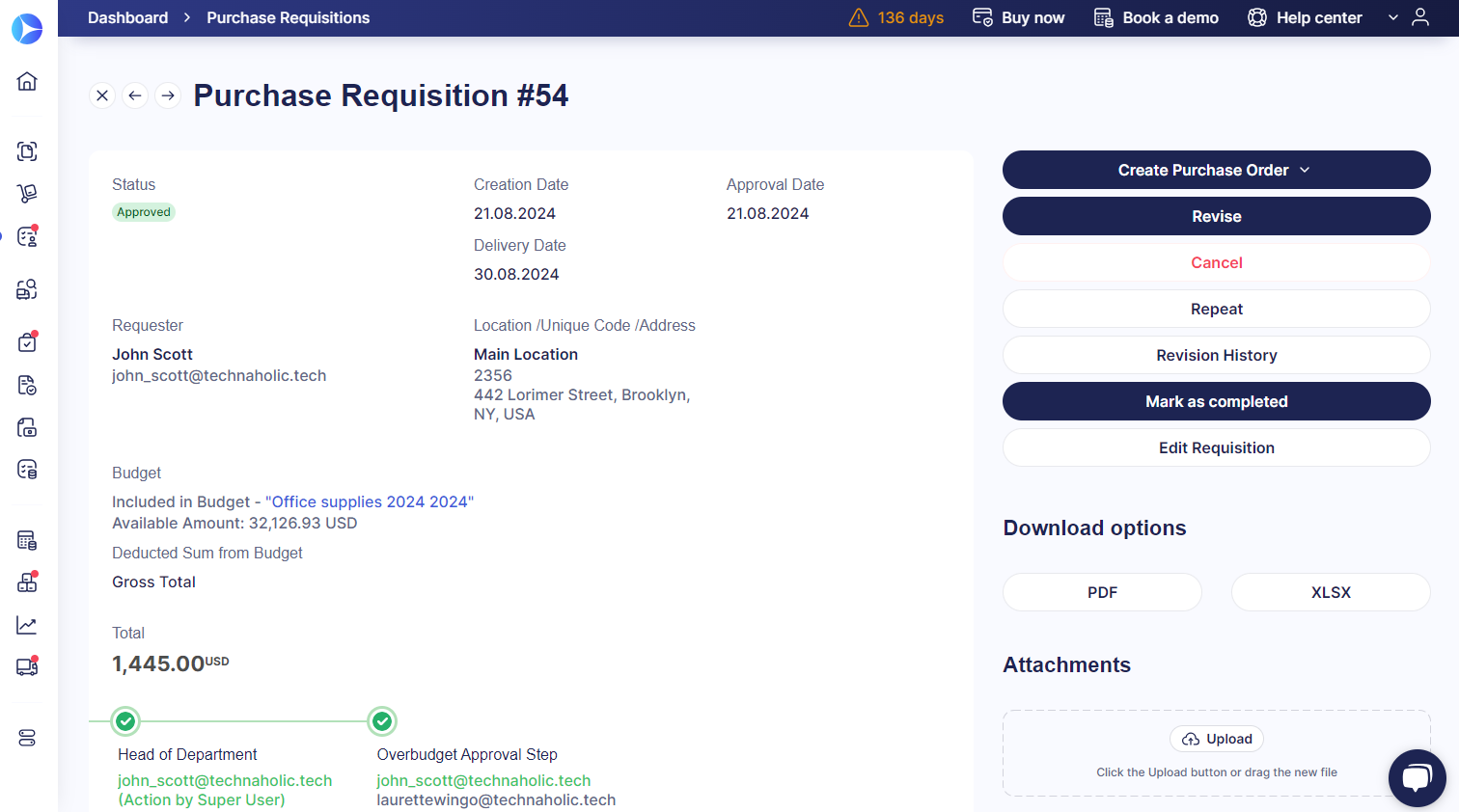This screenshot has width=1459, height=812.
Task: Collapse options via the back arrow near title
Action: pyautogui.click(x=135, y=95)
